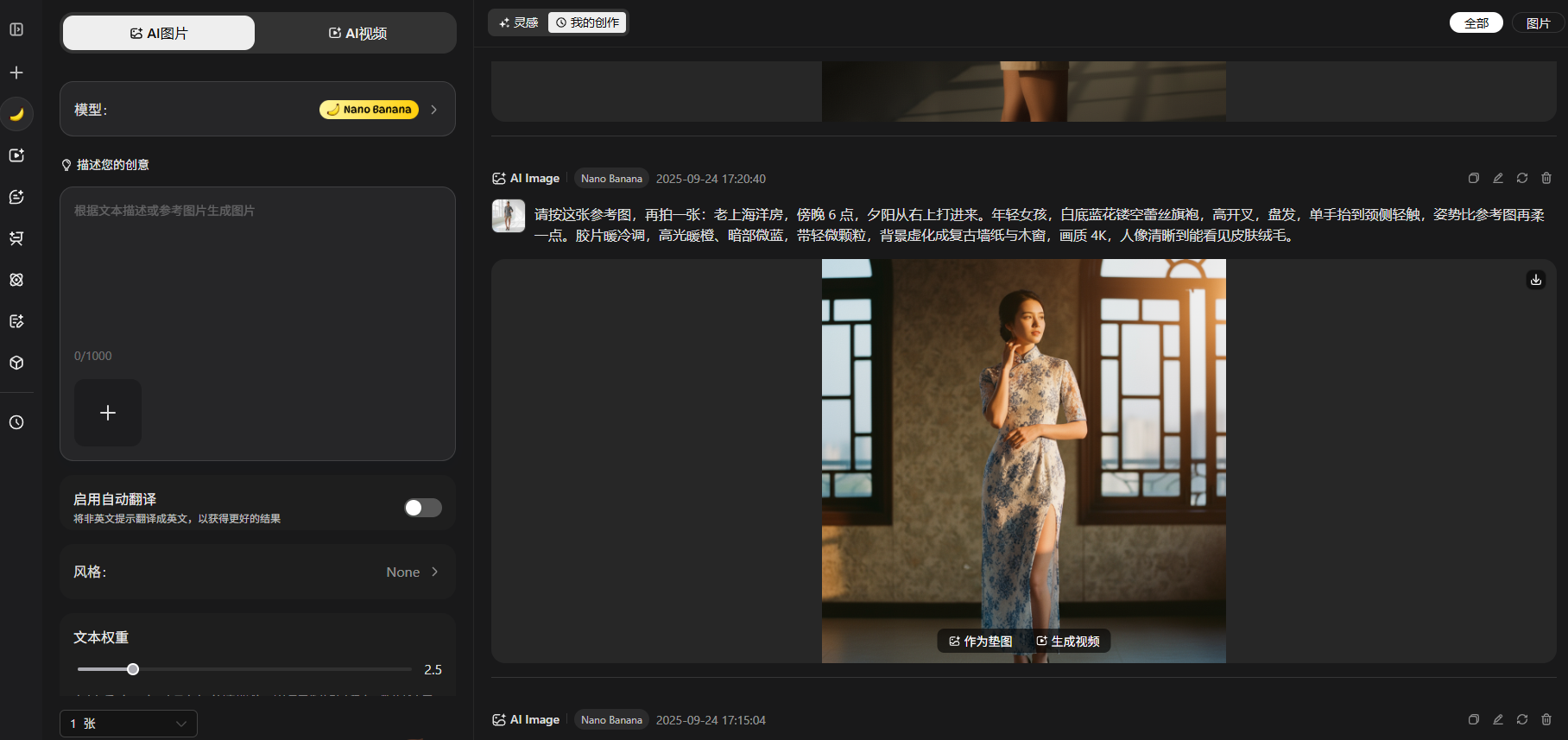Image resolution: width=1568 pixels, height=740 pixels.
Task: Copy the 17:15:04 generation prompt
Action: [x=1474, y=719]
